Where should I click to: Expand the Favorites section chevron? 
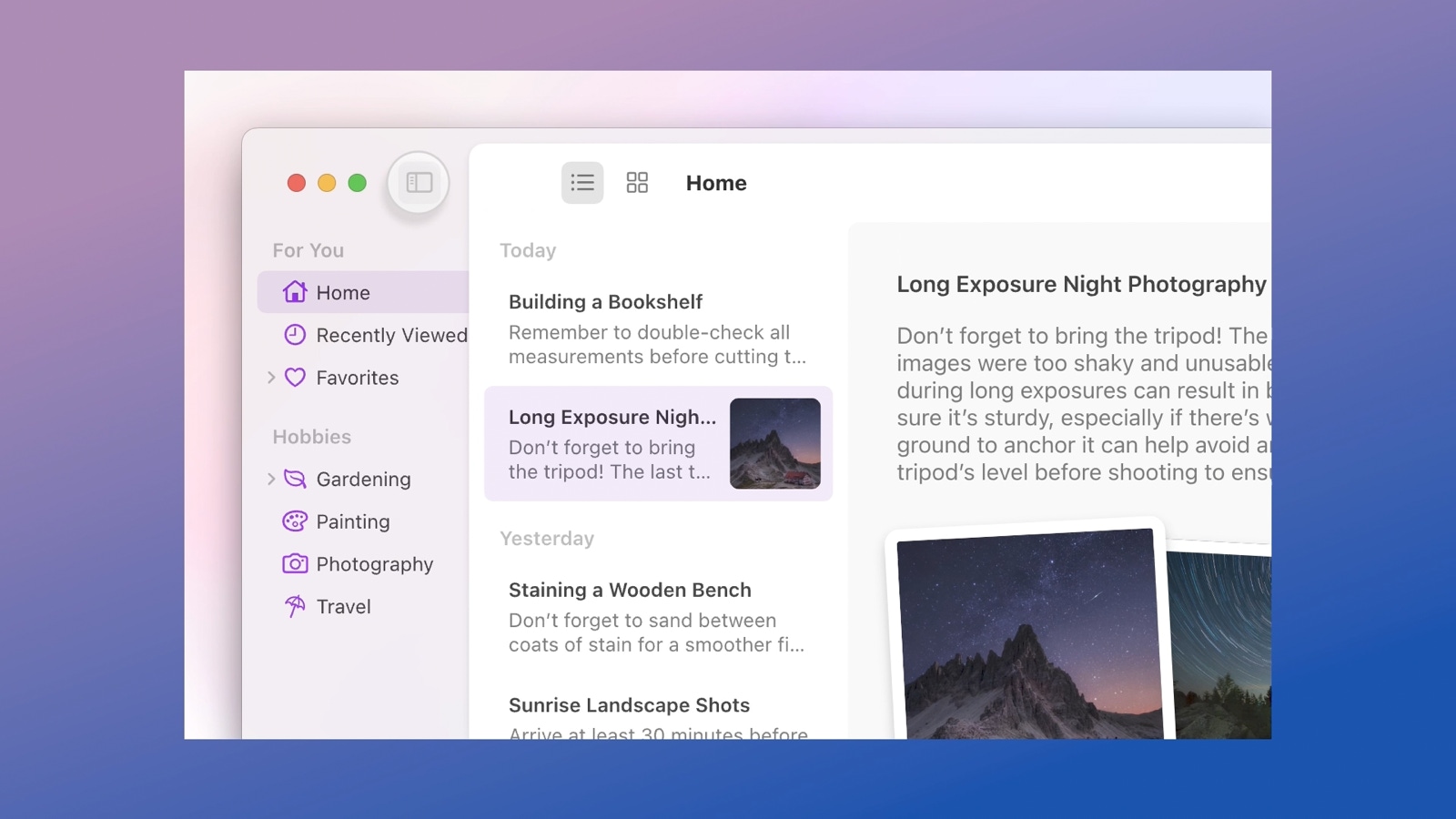coord(271,378)
